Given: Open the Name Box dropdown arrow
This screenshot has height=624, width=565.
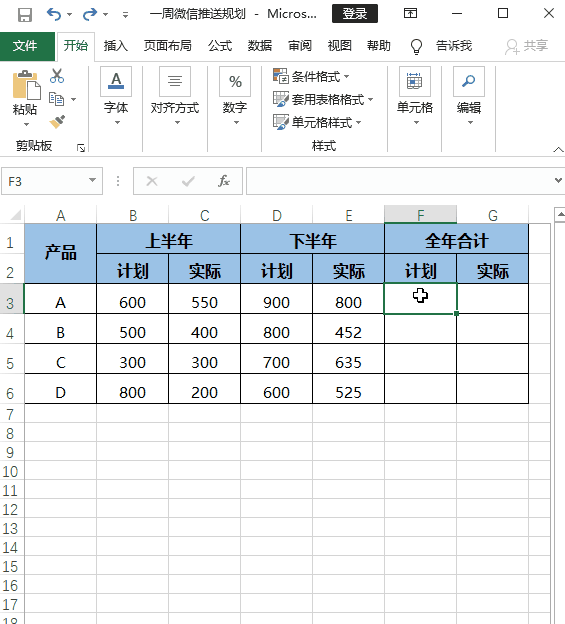Looking at the screenshot, I should [93, 180].
